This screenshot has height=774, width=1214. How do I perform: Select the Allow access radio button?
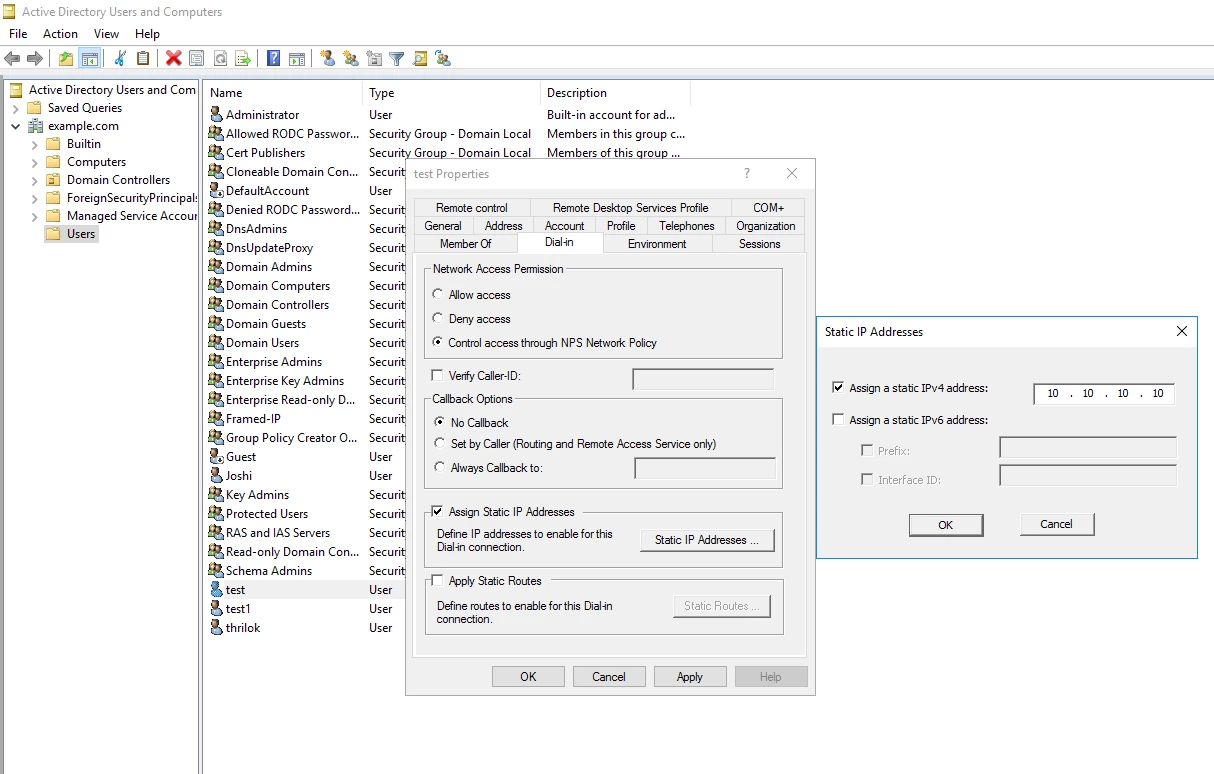[x=438, y=295]
